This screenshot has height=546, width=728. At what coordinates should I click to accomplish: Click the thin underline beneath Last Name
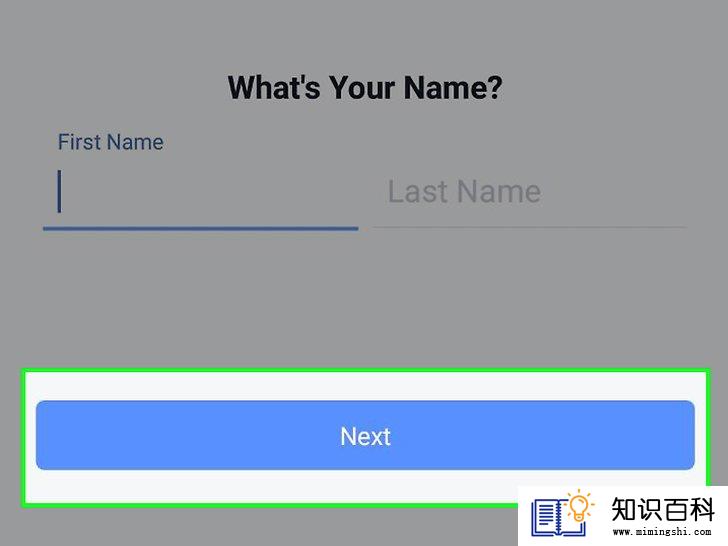coord(529,228)
